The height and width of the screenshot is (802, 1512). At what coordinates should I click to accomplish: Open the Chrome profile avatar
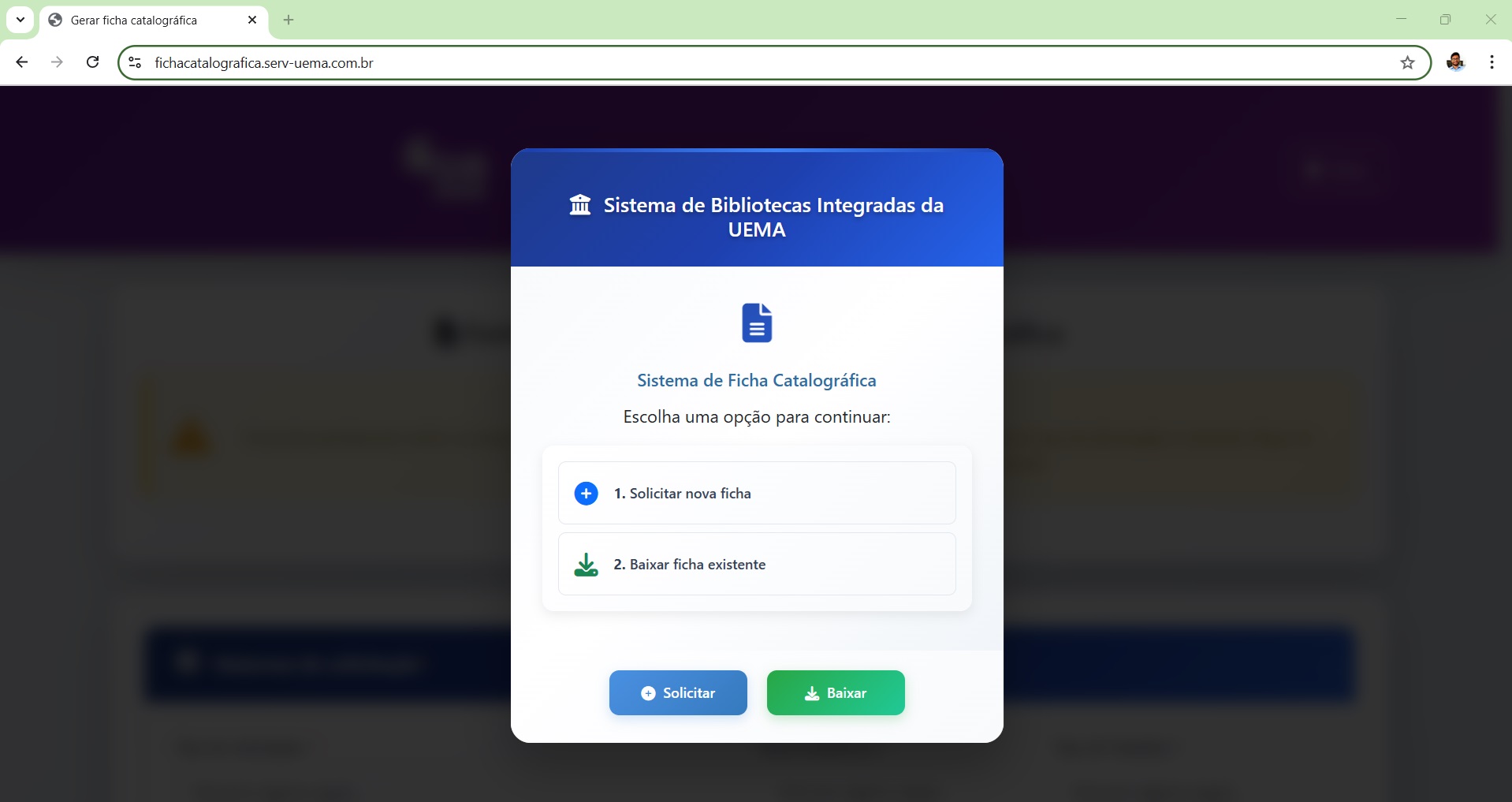[x=1455, y=62]
